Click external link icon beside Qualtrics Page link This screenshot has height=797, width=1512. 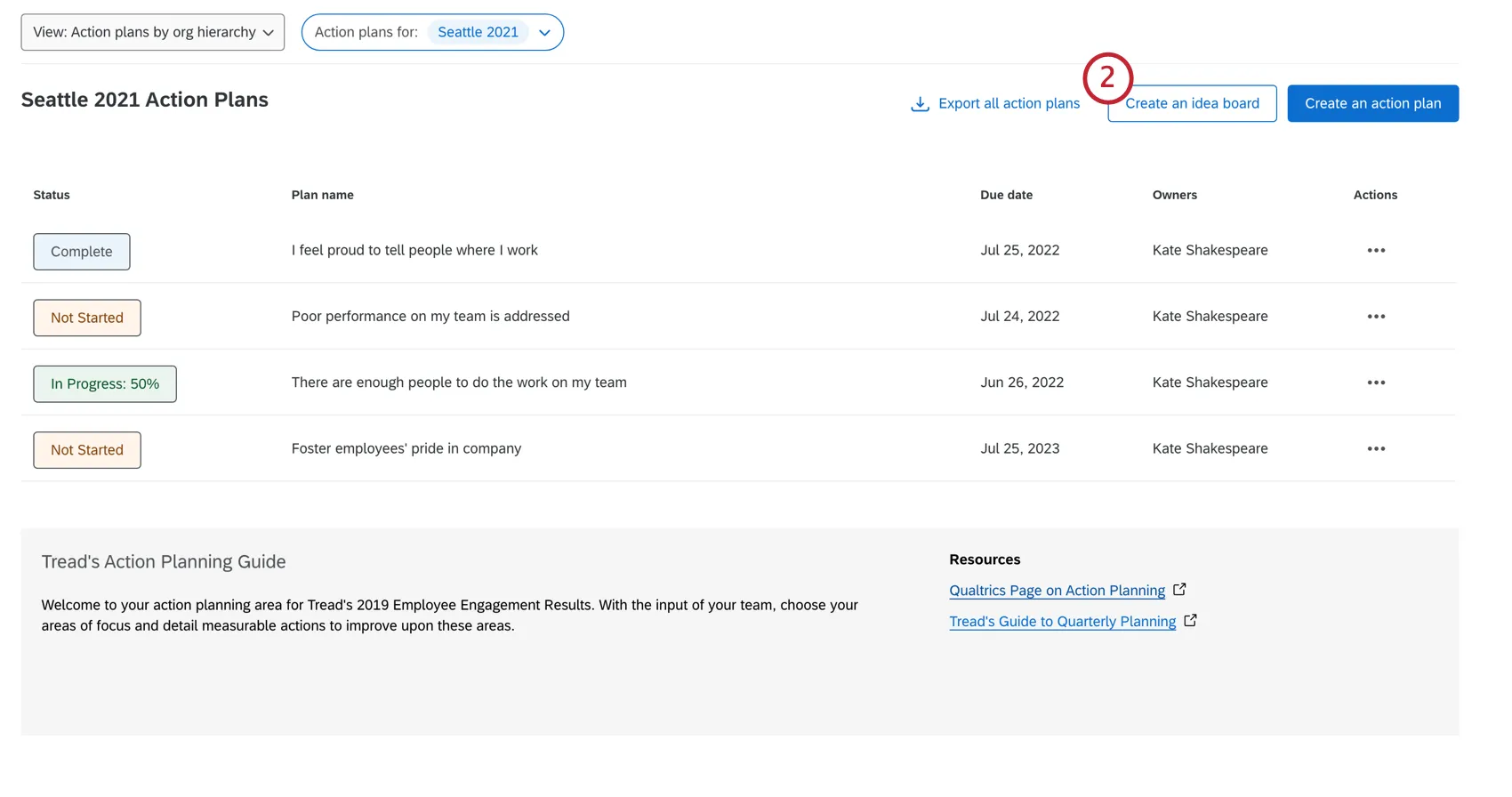tap(1179, 590)
